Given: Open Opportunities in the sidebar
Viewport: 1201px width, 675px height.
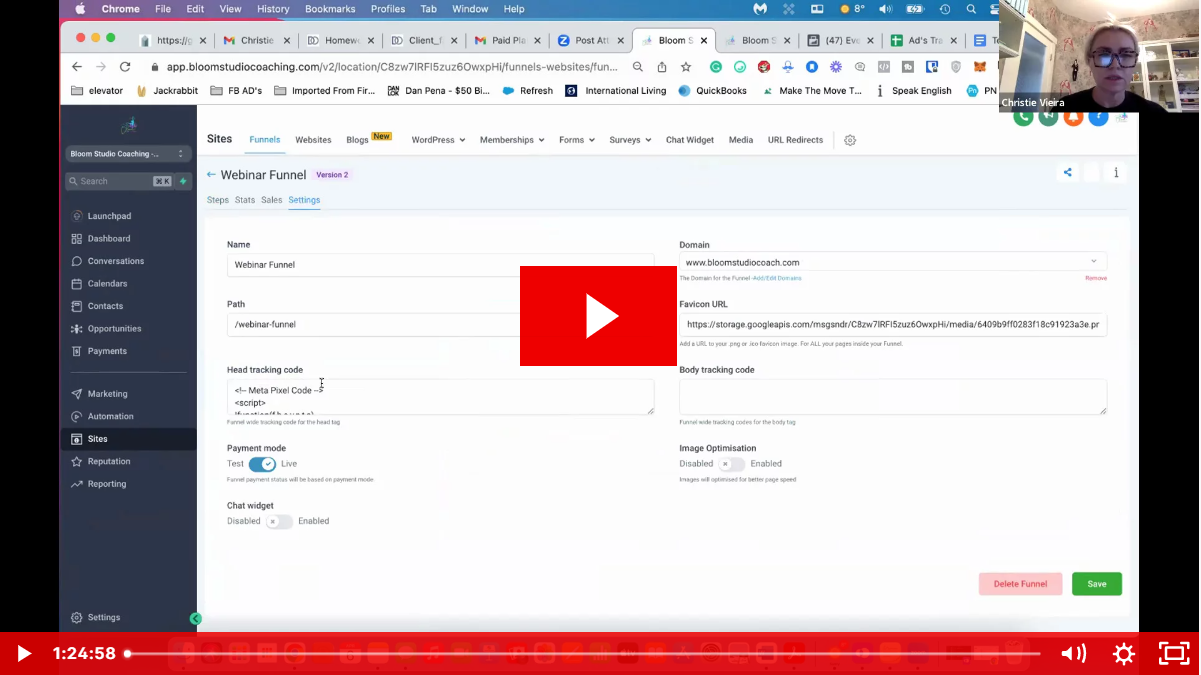Looking at the screenshot, I should (x=114, y=329).
